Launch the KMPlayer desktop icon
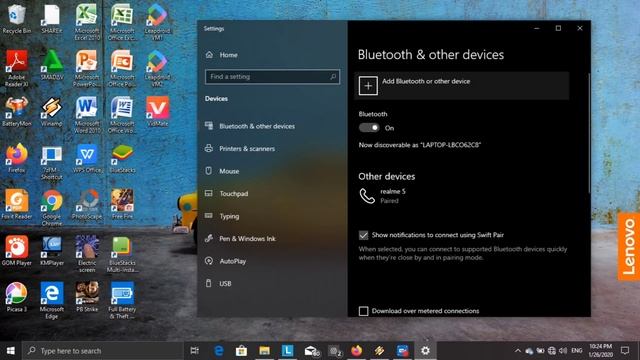This screenshot has height=360, width=640. coord(51,251)
